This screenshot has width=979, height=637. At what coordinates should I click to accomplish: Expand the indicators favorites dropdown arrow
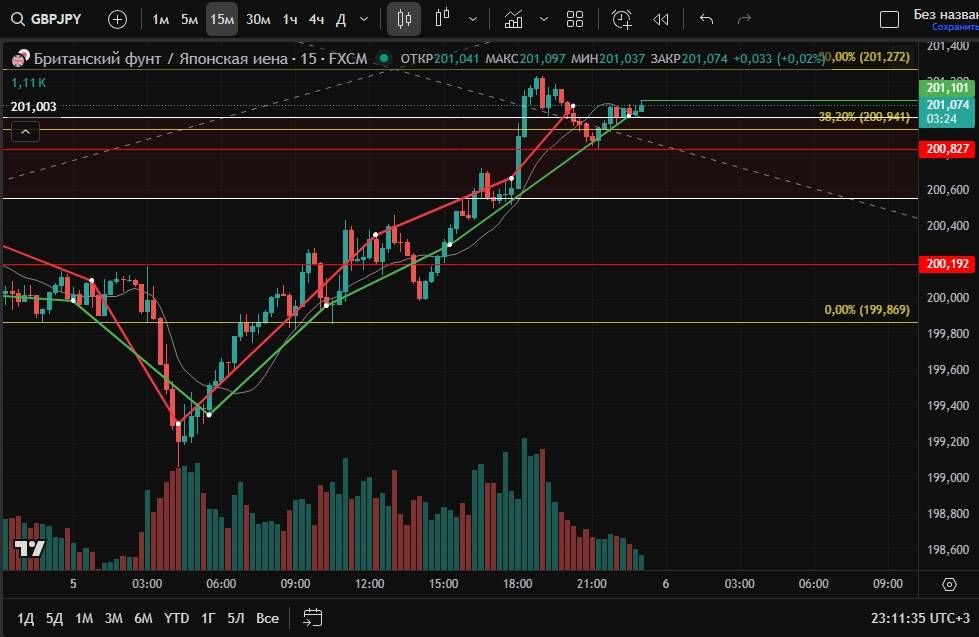[543, 19]
